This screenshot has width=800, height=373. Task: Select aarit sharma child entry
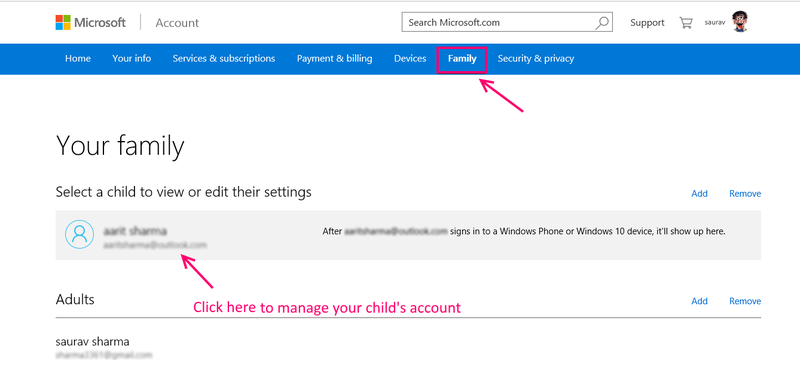click(x=408, y=235)
